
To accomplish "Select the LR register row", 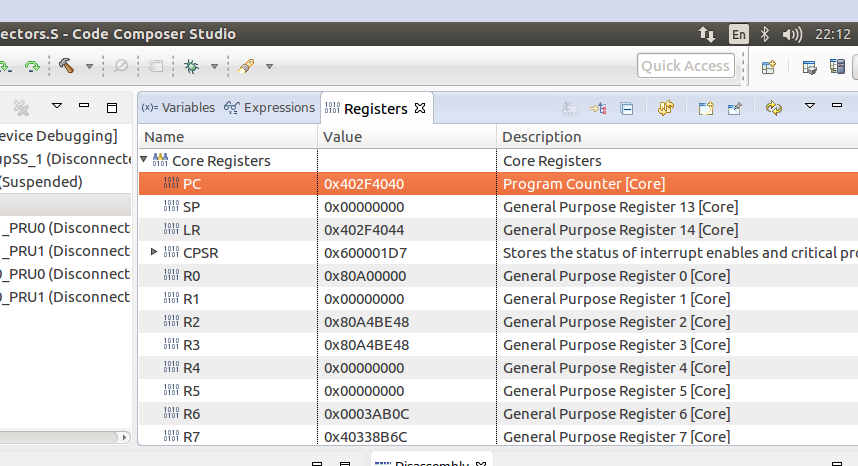I will [498, 230].
